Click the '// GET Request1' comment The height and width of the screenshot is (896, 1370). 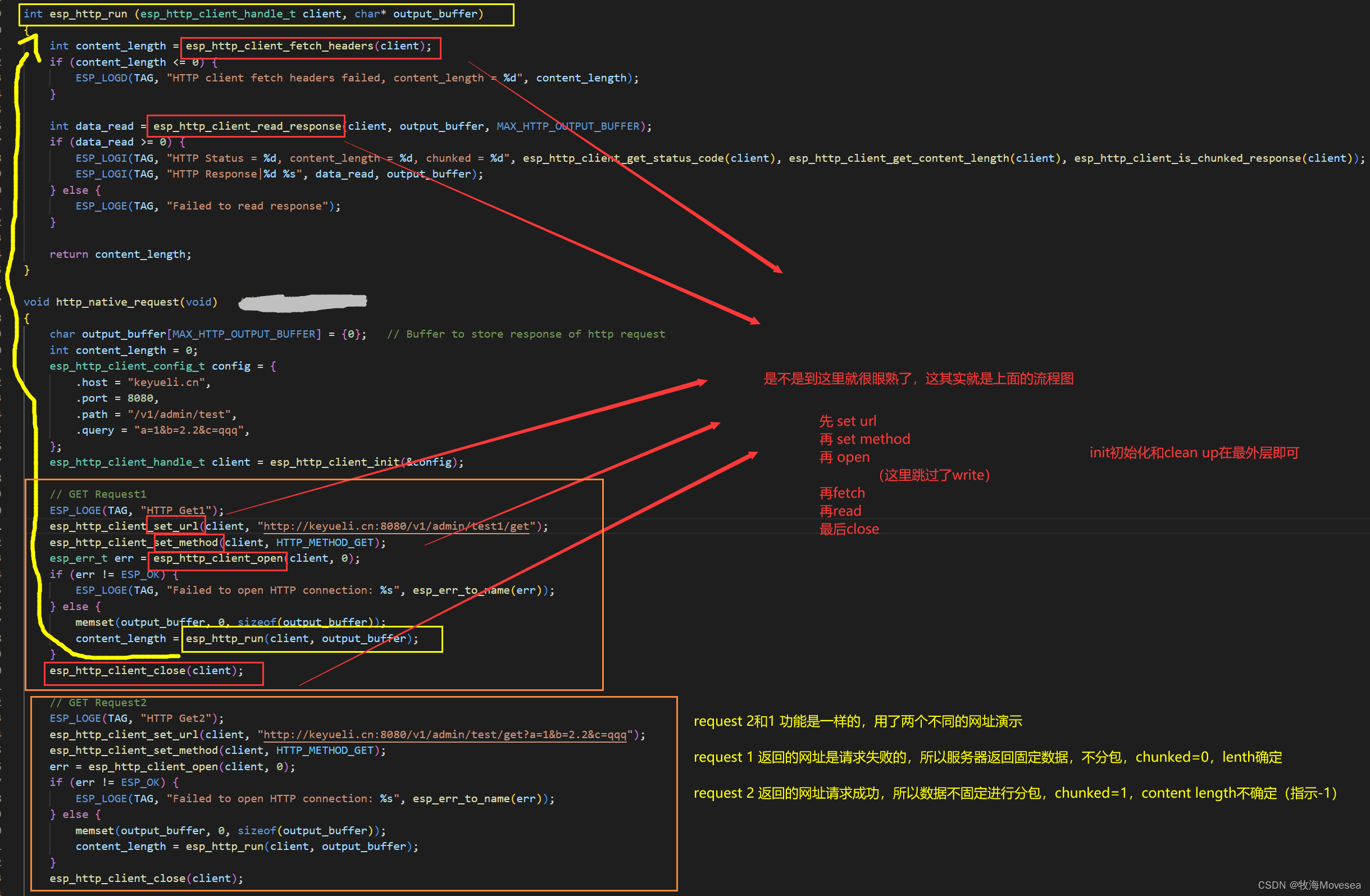tap(98, 494)
